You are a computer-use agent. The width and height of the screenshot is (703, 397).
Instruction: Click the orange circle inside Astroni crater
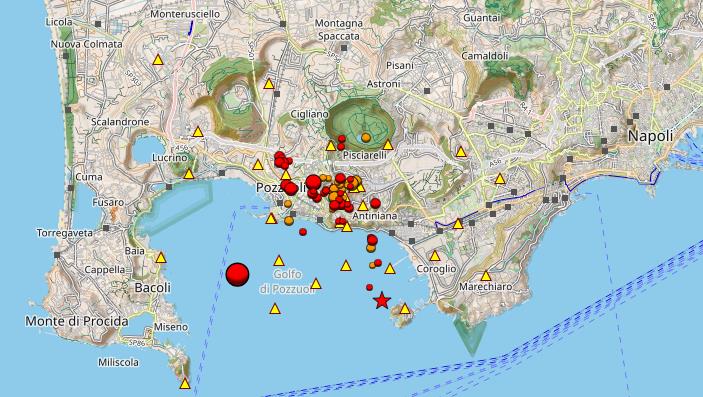[x=366, y=137]
